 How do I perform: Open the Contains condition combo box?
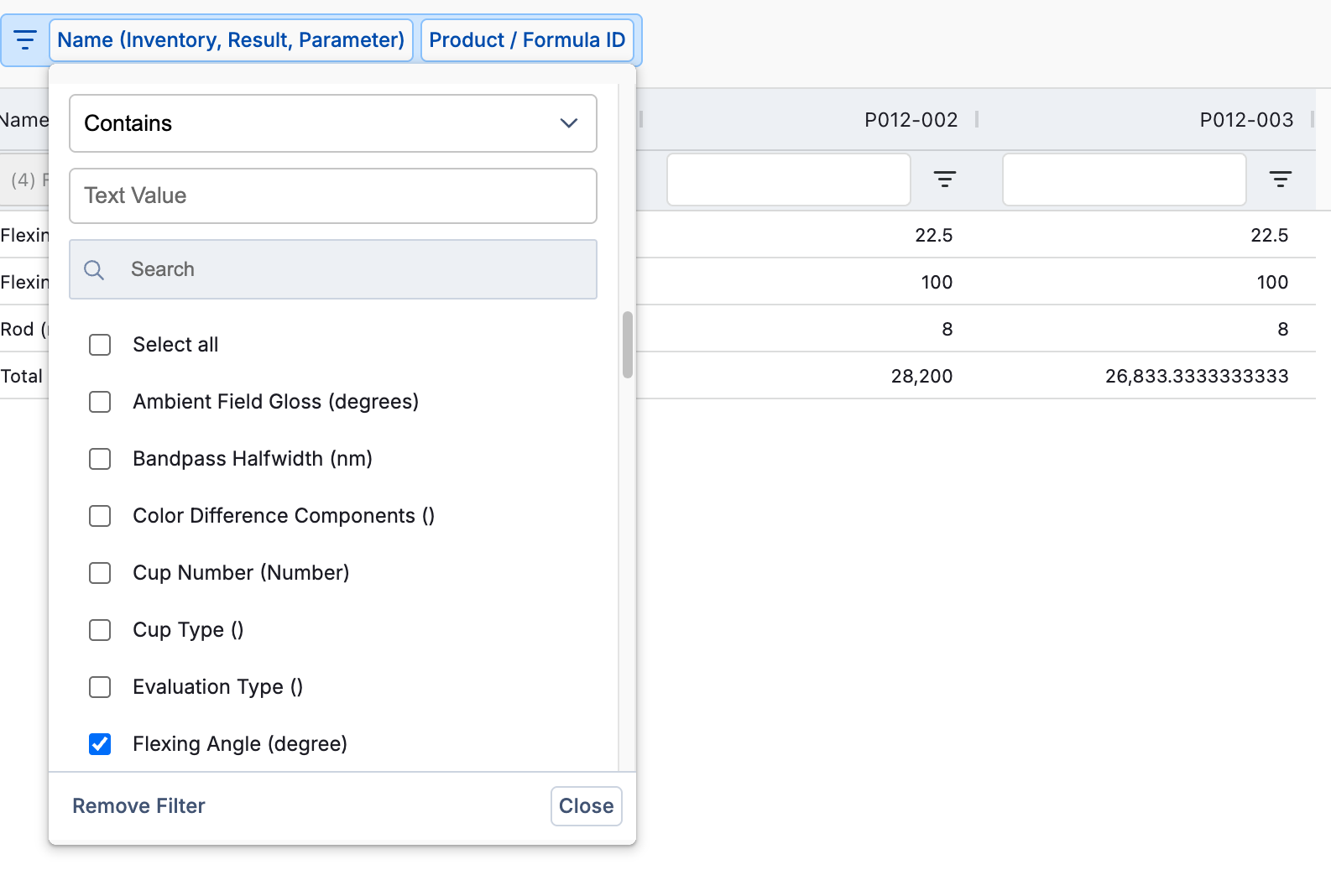(x=332, y=123)
